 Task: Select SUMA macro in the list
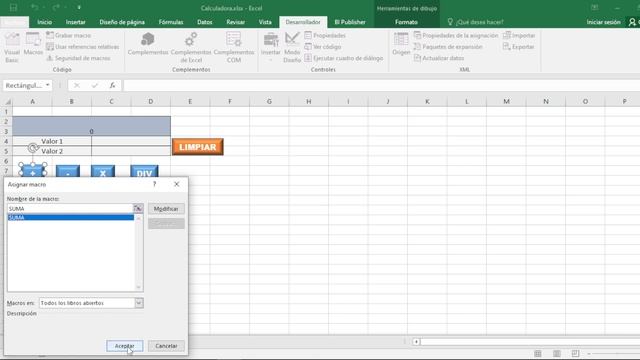(x=71, y=218)
